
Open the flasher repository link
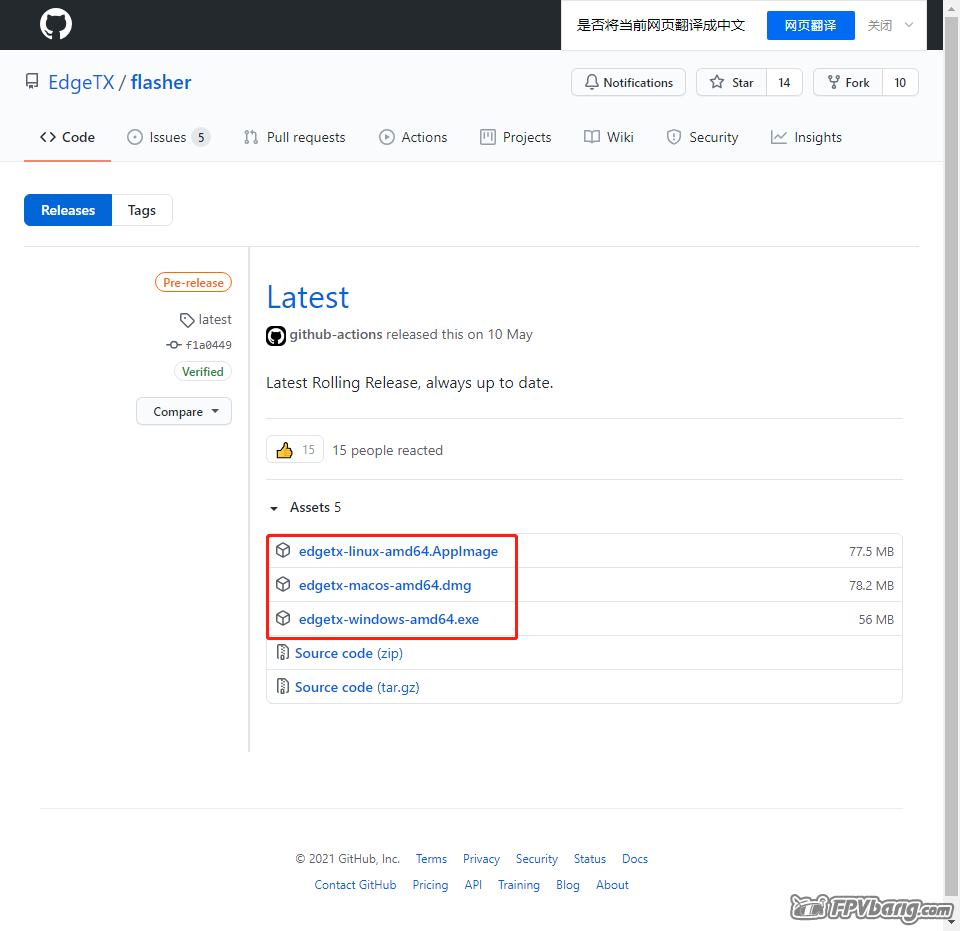(x=161, y=82)
